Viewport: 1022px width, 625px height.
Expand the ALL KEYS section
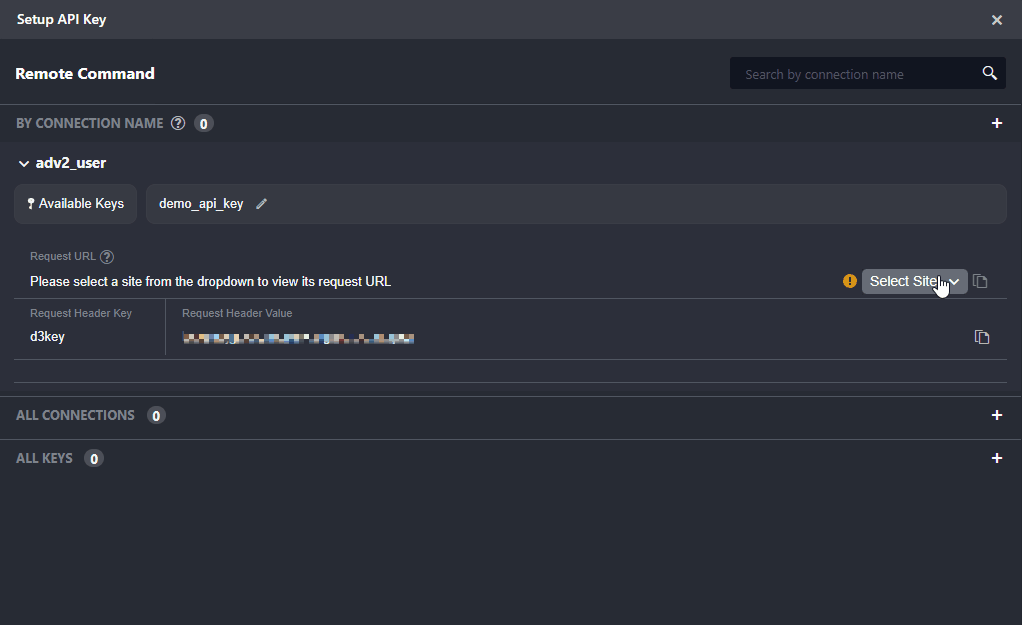coord(996,458)
